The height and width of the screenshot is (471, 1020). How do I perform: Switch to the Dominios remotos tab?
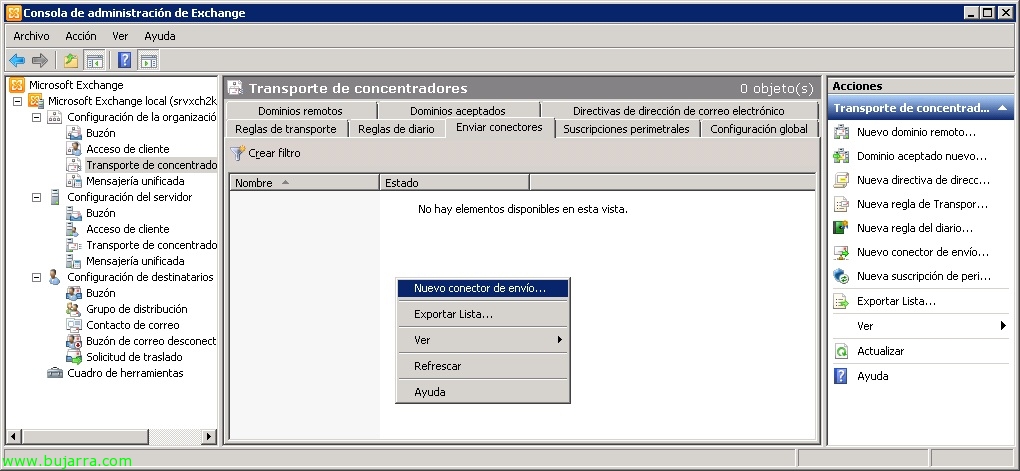tap(301, 111)
